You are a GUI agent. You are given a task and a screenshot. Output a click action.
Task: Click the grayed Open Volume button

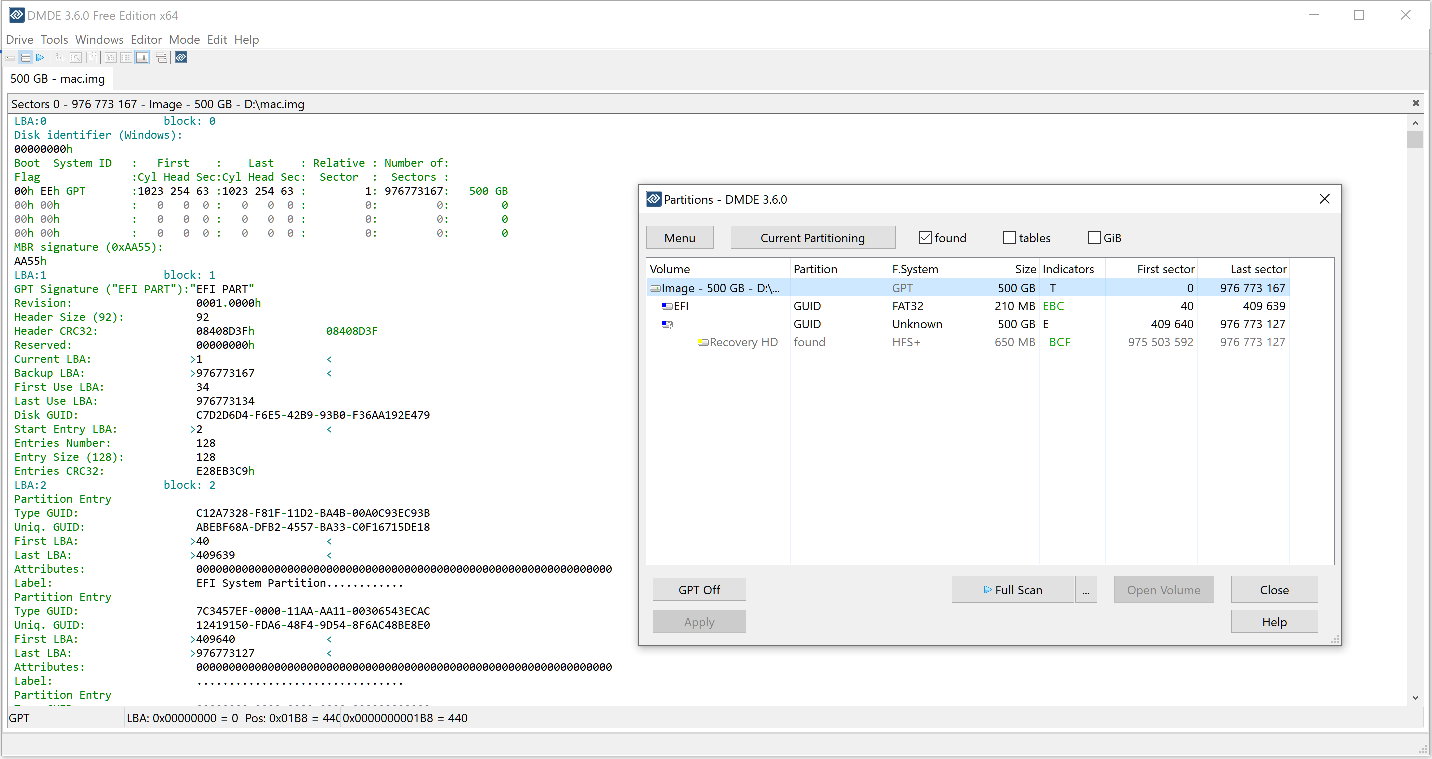click(x=1163, y=590)
